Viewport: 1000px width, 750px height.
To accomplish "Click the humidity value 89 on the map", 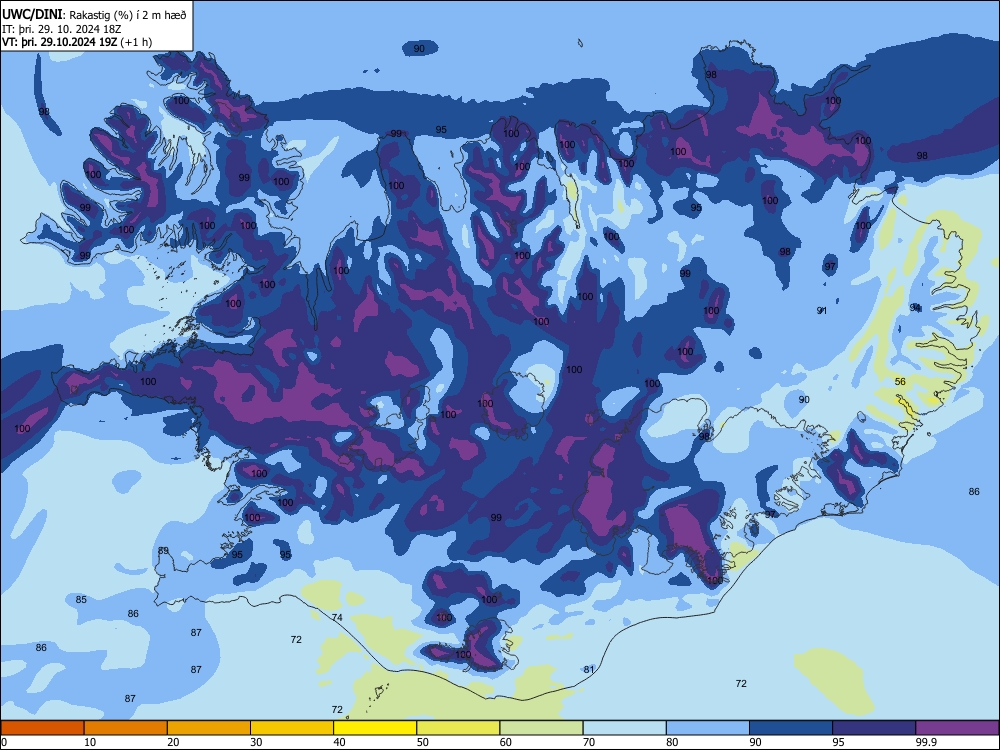I will click(163, 550).
